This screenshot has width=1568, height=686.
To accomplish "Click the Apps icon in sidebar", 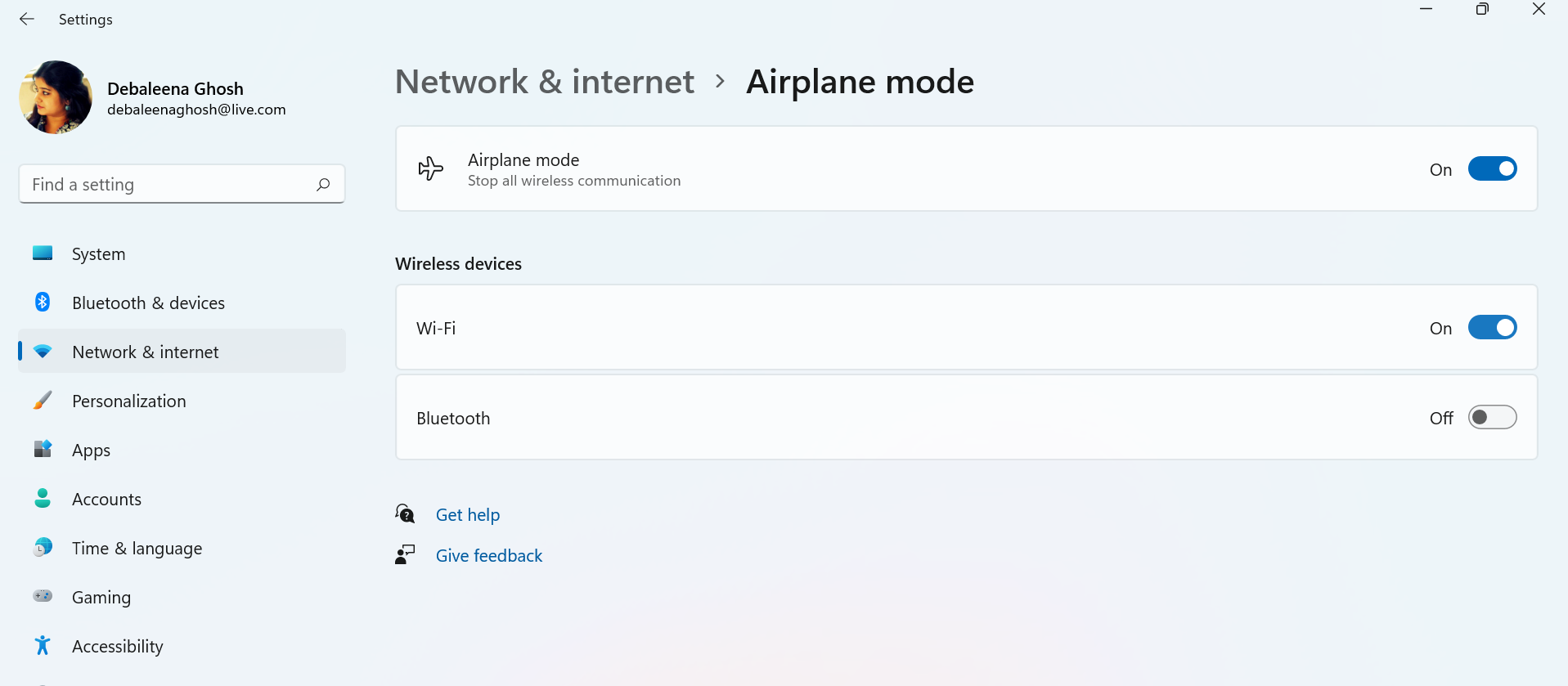I will (43, 449).
